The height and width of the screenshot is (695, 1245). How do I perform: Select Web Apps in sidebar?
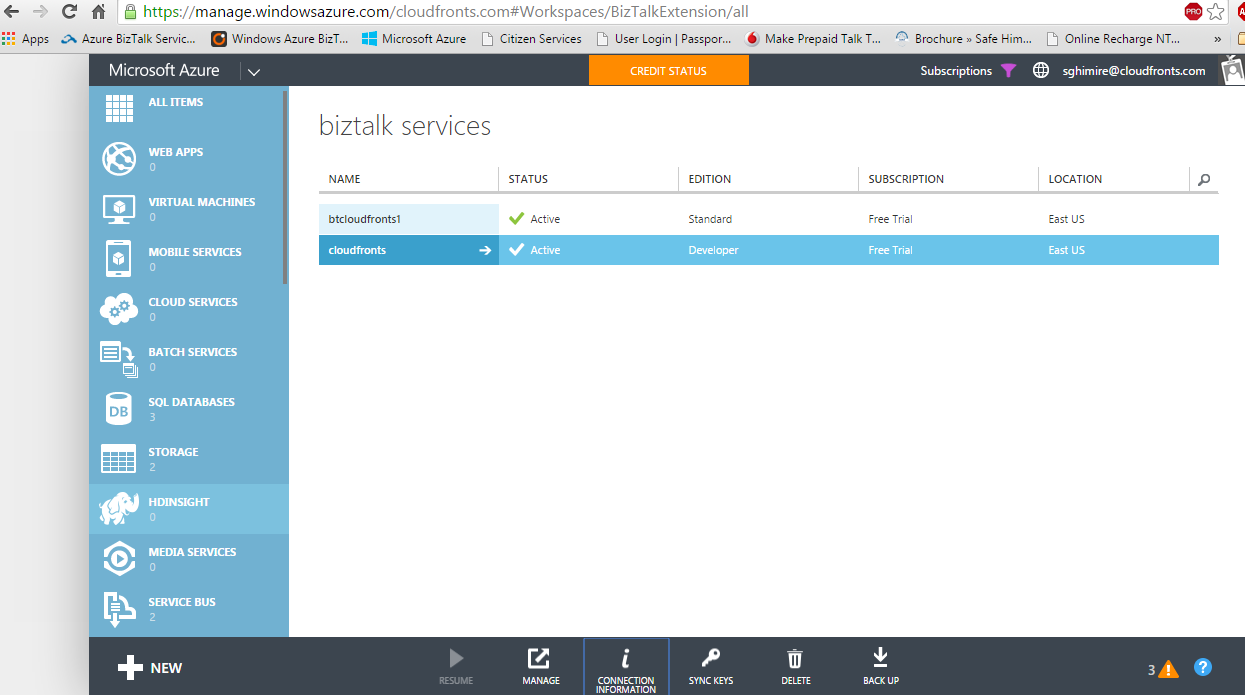click(x=189, y=159)
